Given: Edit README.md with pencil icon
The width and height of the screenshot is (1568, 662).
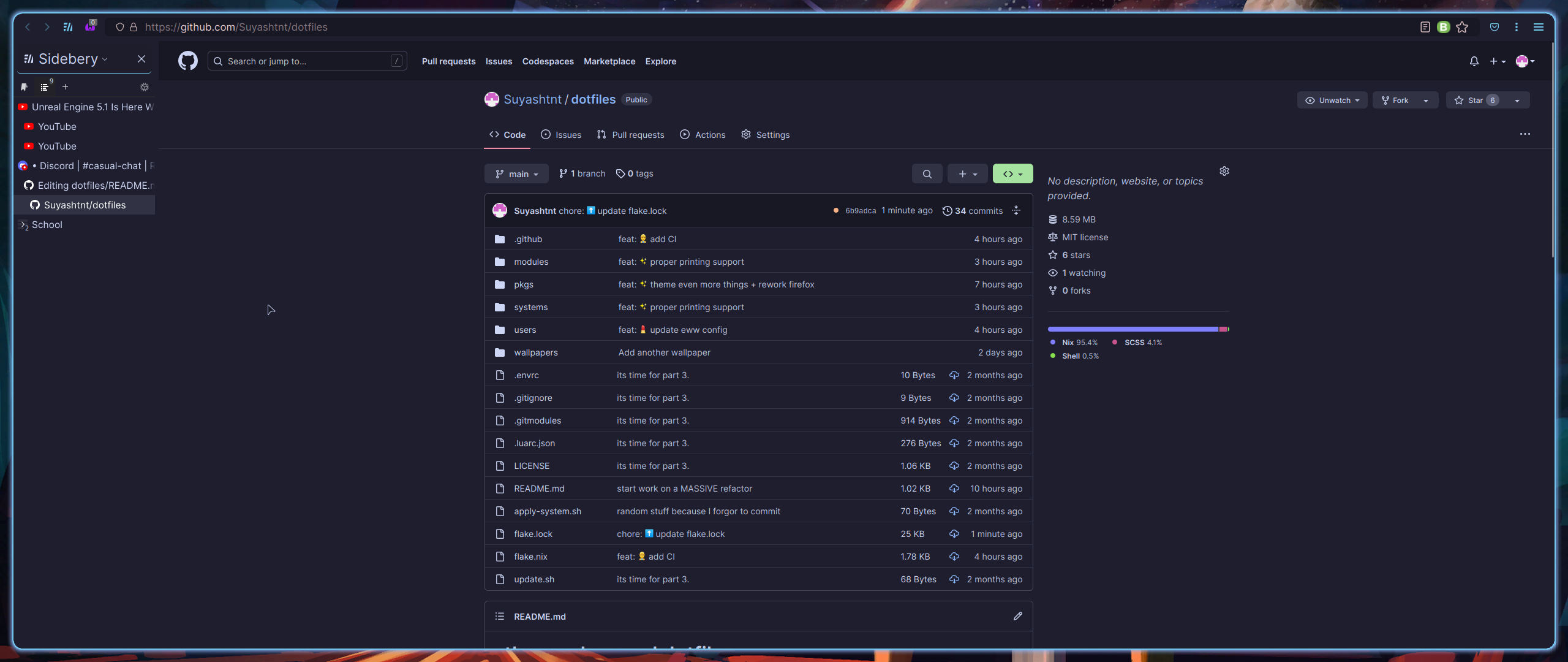Looking at the screenshot, I should click(x=1018, y=616).
